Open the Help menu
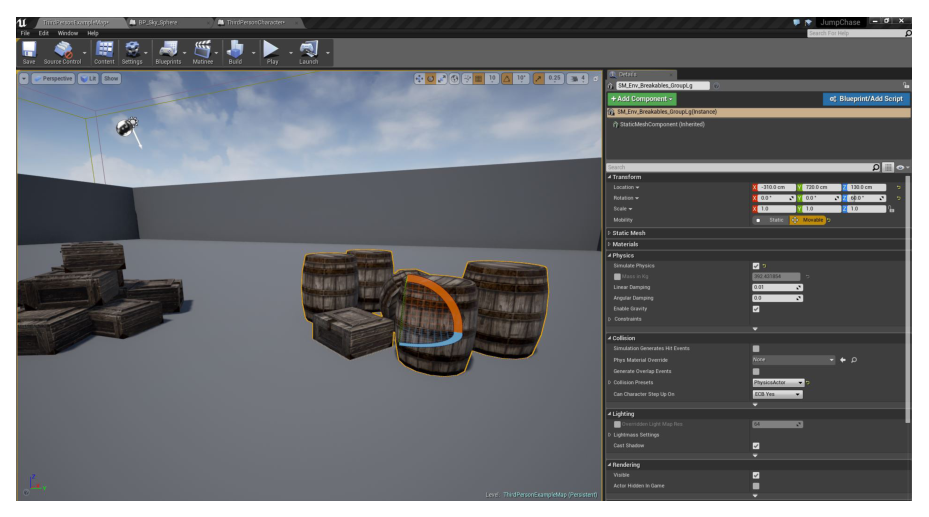This screenshot has width=929, height=517. coord(93,33)
